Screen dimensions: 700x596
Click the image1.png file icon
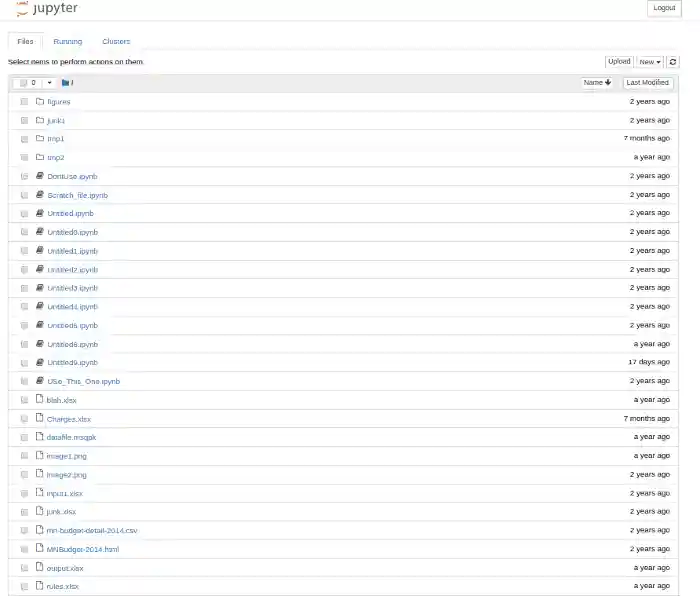(x=39, y=455)
